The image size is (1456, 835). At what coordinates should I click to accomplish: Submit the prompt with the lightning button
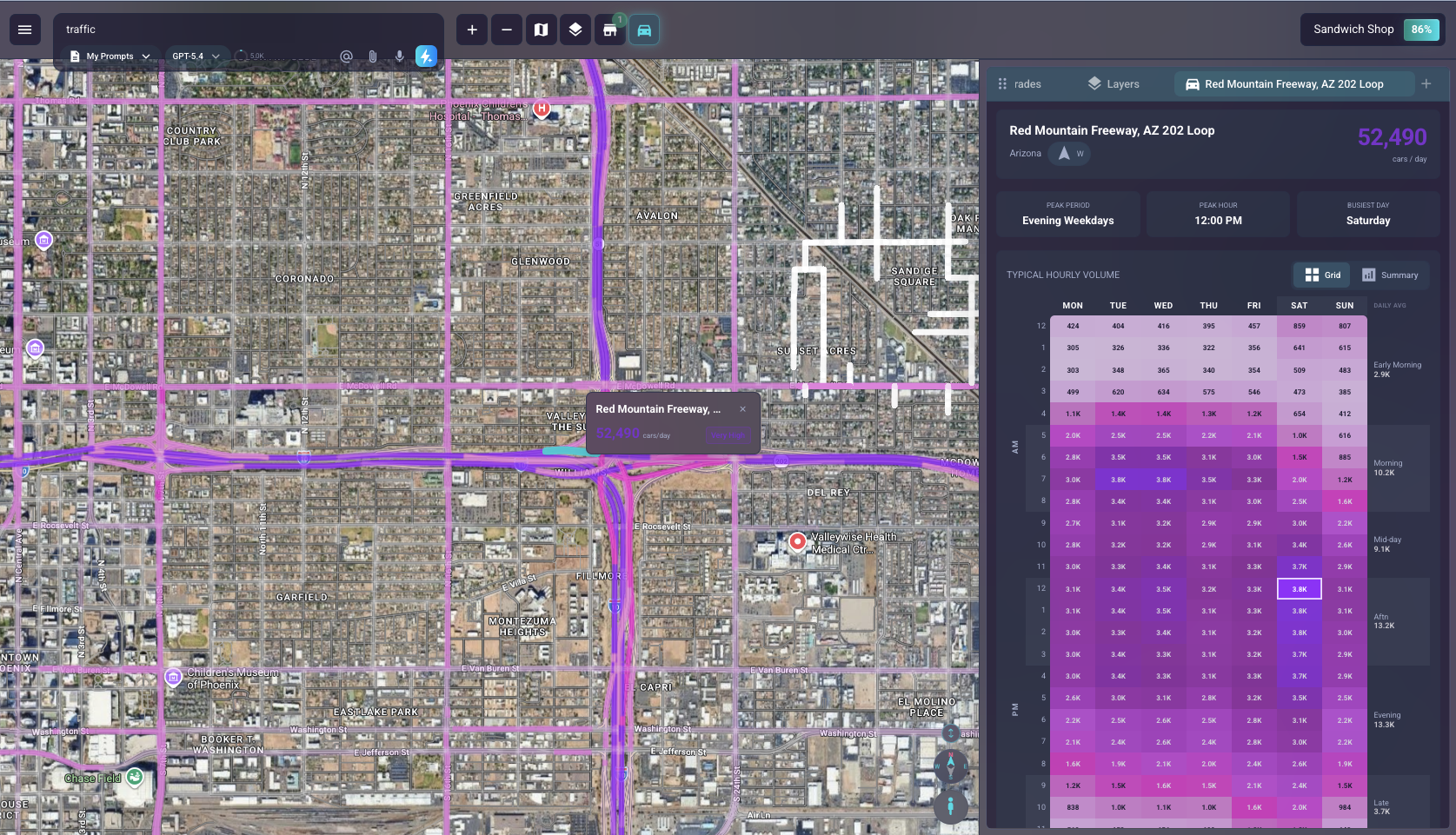[426, 56]
